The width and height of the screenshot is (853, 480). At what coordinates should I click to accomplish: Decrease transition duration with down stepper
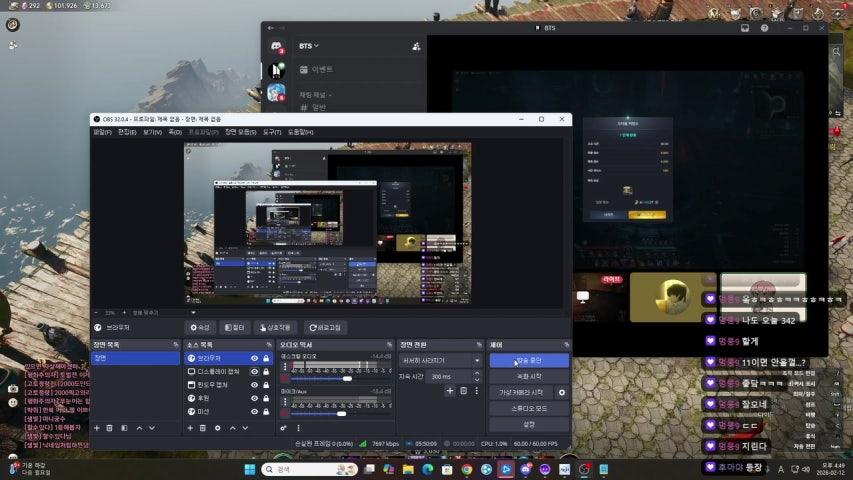(x=477, y=379)
